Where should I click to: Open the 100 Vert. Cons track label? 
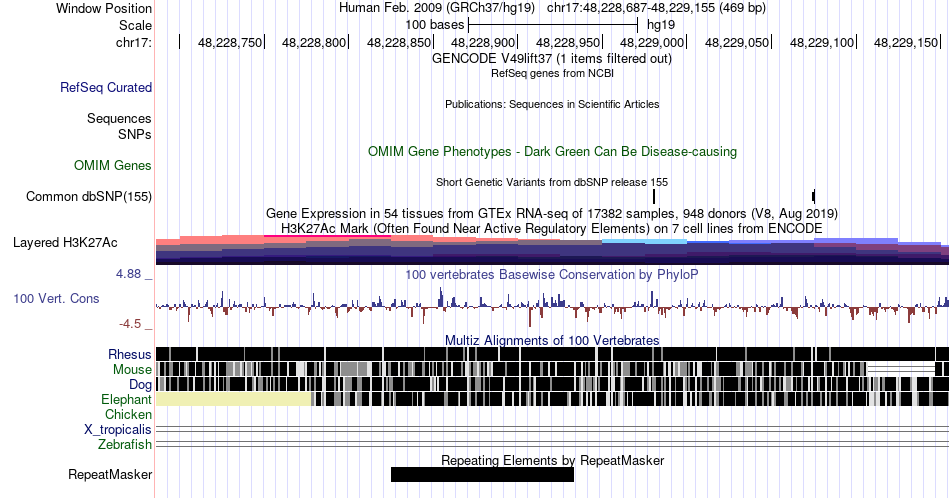pyautogui.click(x=56, y=298)
